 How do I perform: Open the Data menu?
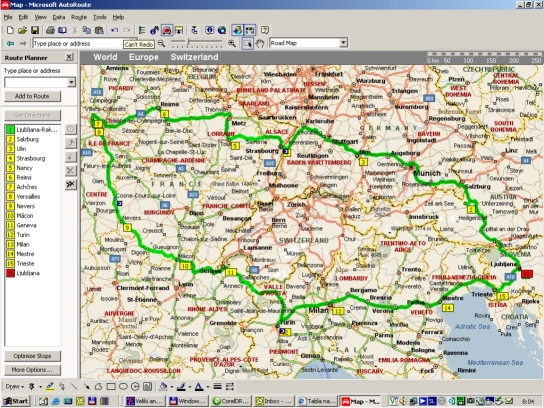59,17
